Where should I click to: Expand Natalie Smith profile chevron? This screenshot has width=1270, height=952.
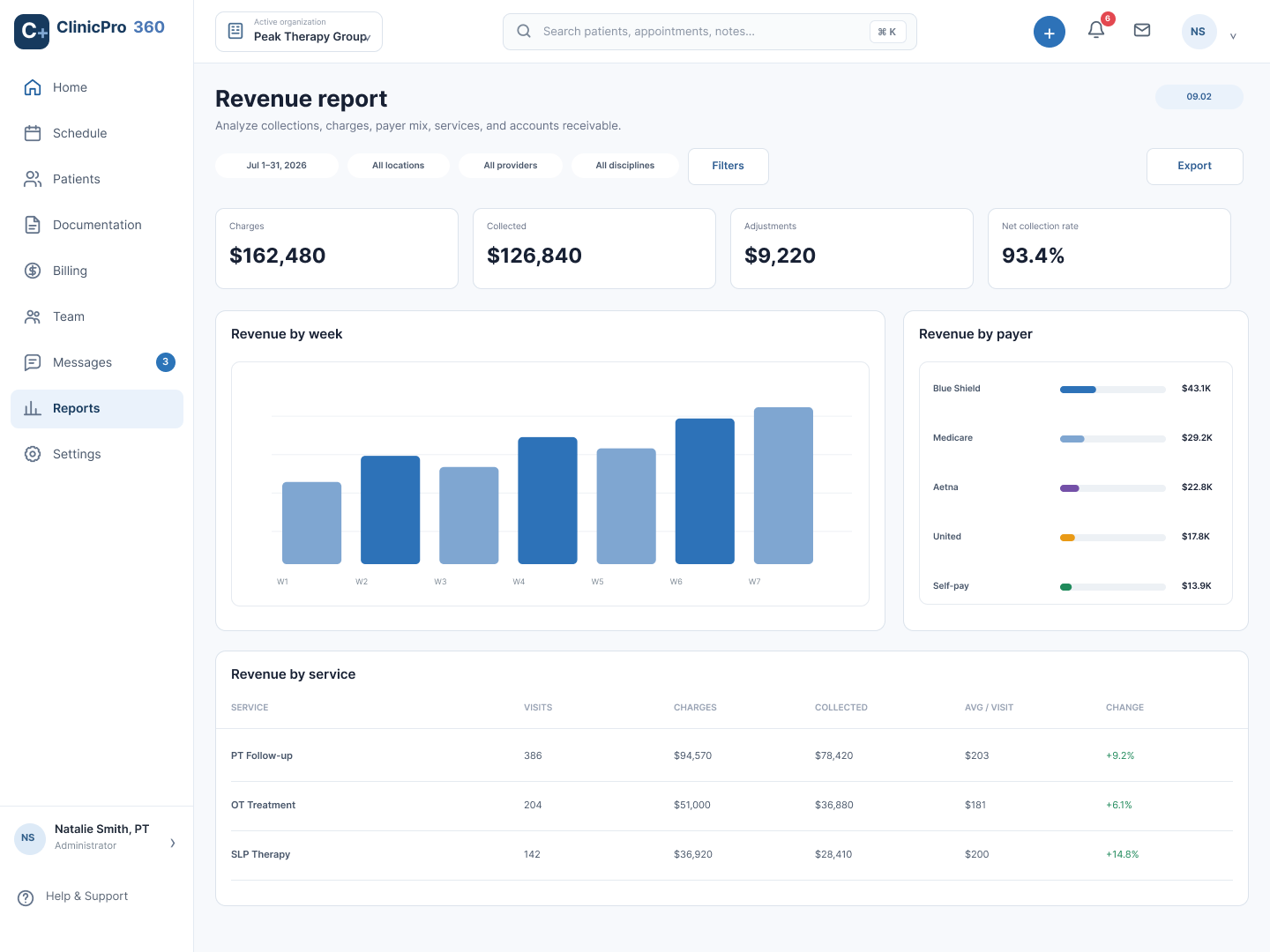(x=173, y=844)
